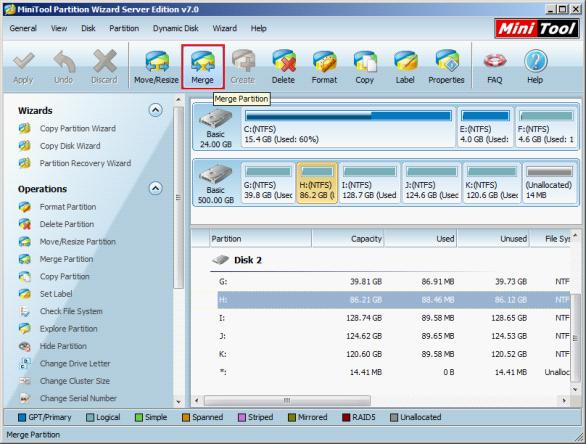Open the General menu
This screenshot has height=444, width=586.
pyautogui.click(x=23, y=28)
